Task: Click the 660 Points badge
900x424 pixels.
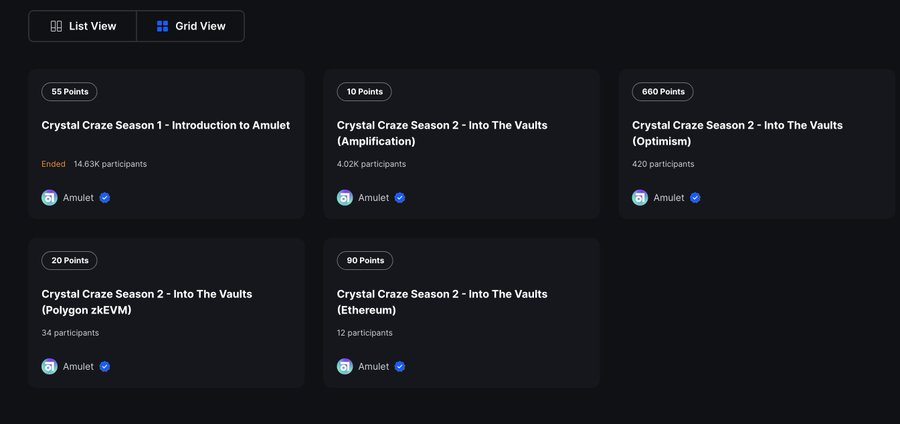Action: 663,92
